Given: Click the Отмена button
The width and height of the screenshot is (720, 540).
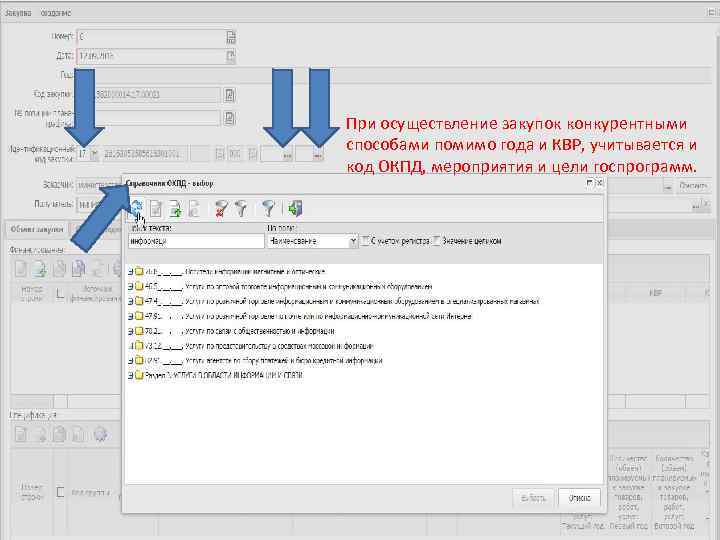Looking at the screenshot, I should tap(579, 498).
